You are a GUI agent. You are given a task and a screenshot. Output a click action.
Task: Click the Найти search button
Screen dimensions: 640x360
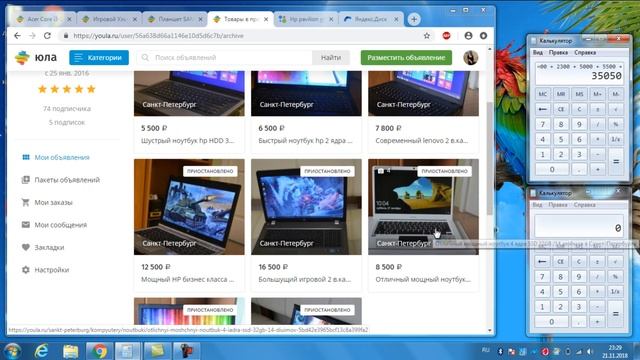331,58
